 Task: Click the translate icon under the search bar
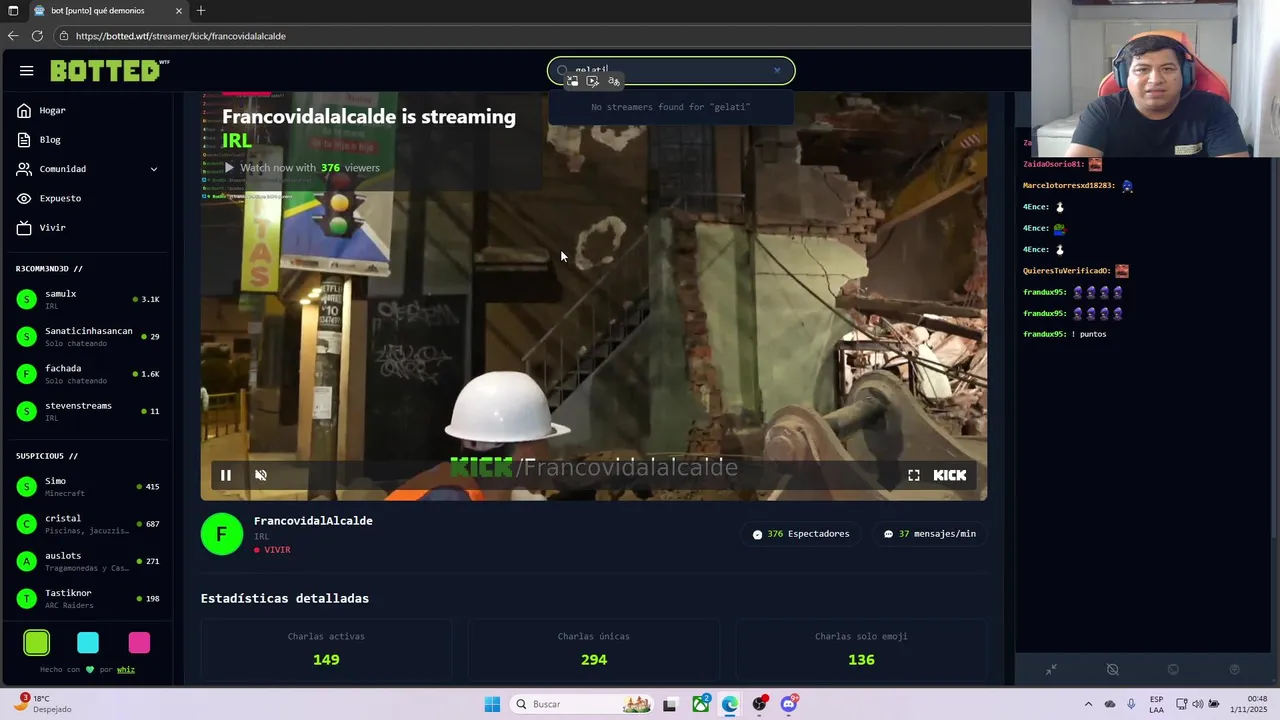click(614, 81)
